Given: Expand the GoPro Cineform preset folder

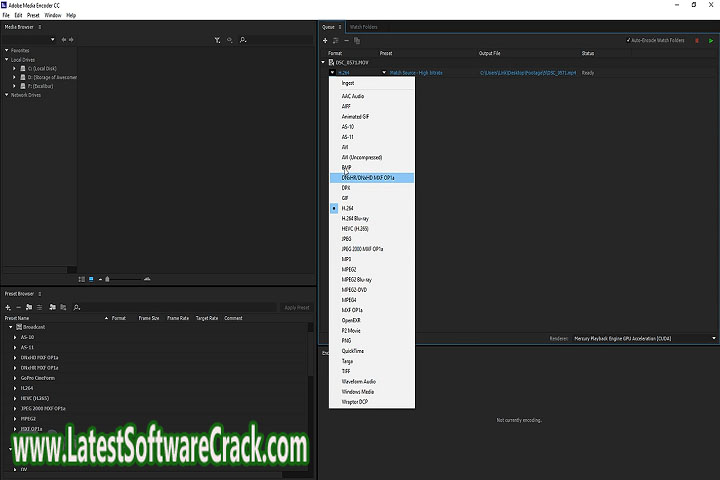Looking at the screenshot, I should (x=15, y=377).
